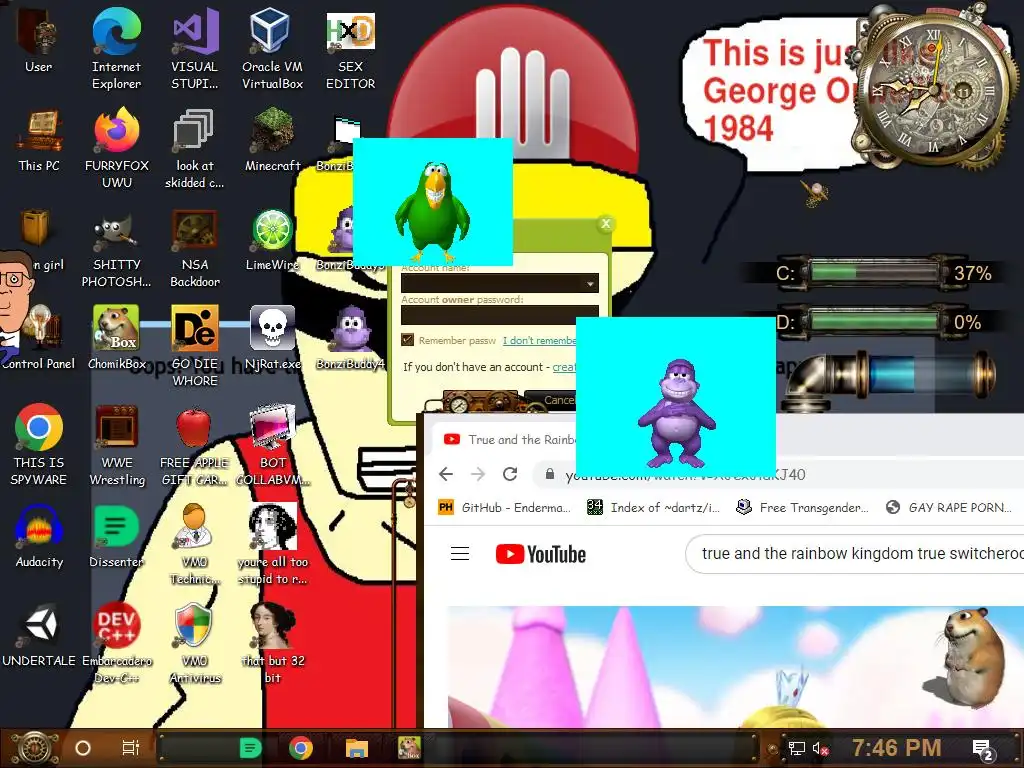Open the VMO Antivirus shield icon

(195, 643)
